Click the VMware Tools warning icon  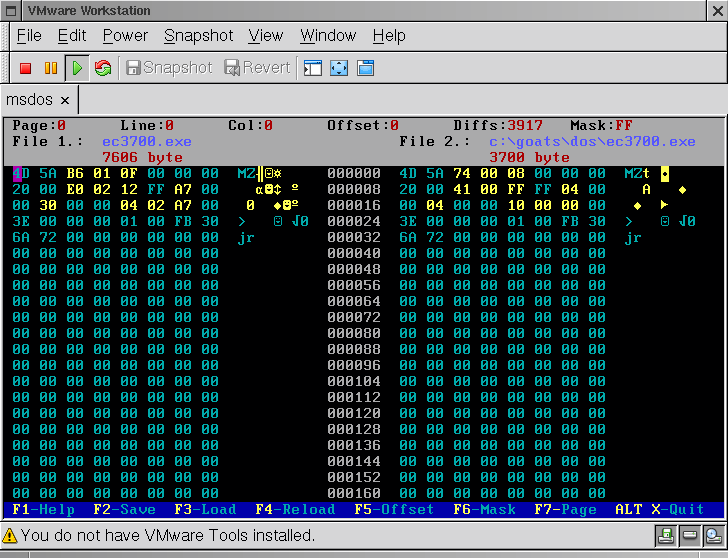click(x=10, y=536)
